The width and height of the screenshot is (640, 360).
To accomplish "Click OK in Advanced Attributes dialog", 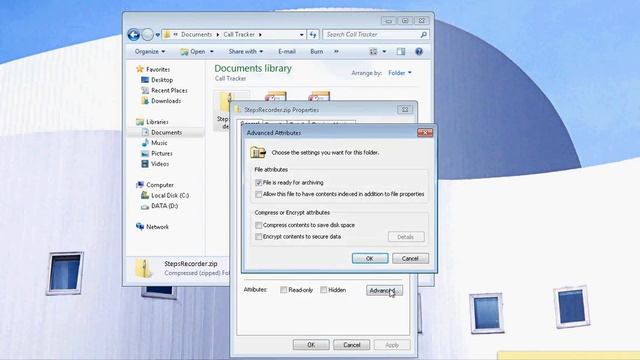I will 370,258.
